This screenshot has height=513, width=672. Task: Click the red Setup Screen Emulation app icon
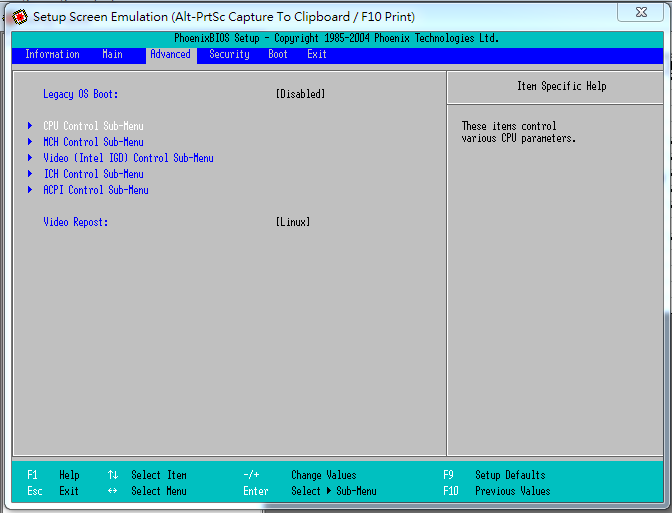tap(19, 17)
